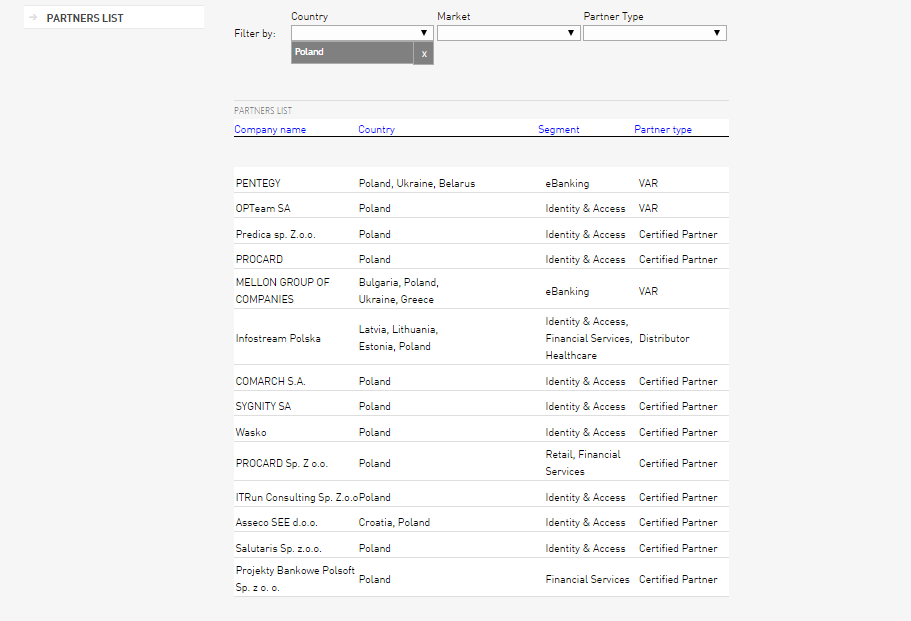Viewport: 911px width, 621px height.
Task: Select SYGNITY SA company name
Action: 263,406
